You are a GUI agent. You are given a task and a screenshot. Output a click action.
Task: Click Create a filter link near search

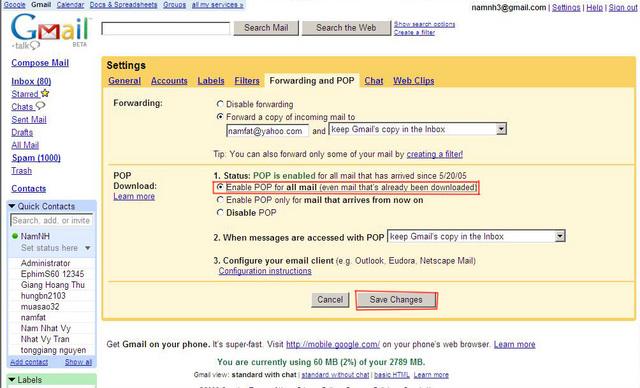(x=414, y=32)
